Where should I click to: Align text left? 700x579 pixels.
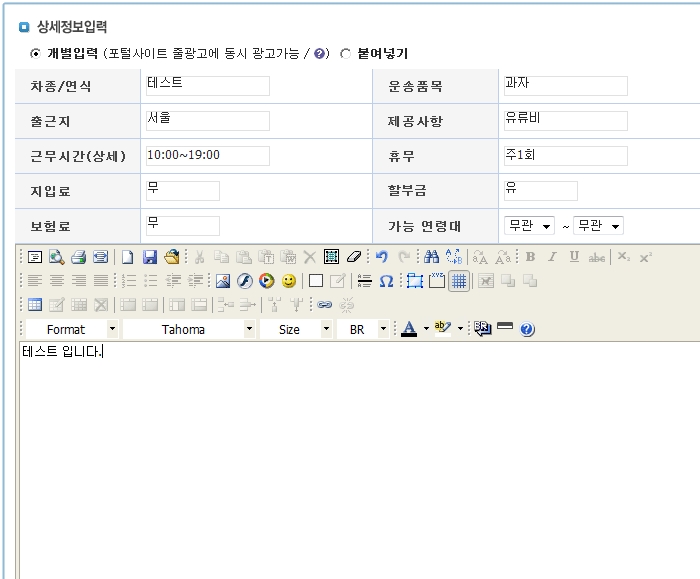(x=35, y=281)
